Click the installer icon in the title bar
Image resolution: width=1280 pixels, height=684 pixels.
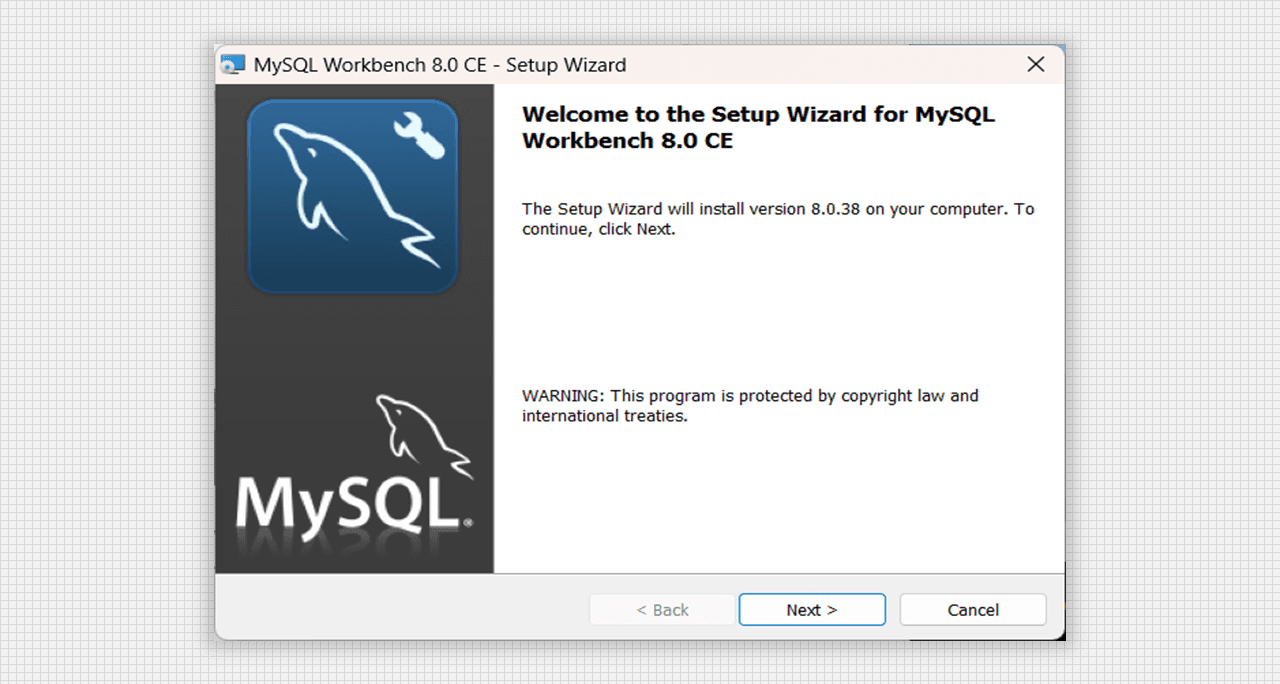pos(233,65)
